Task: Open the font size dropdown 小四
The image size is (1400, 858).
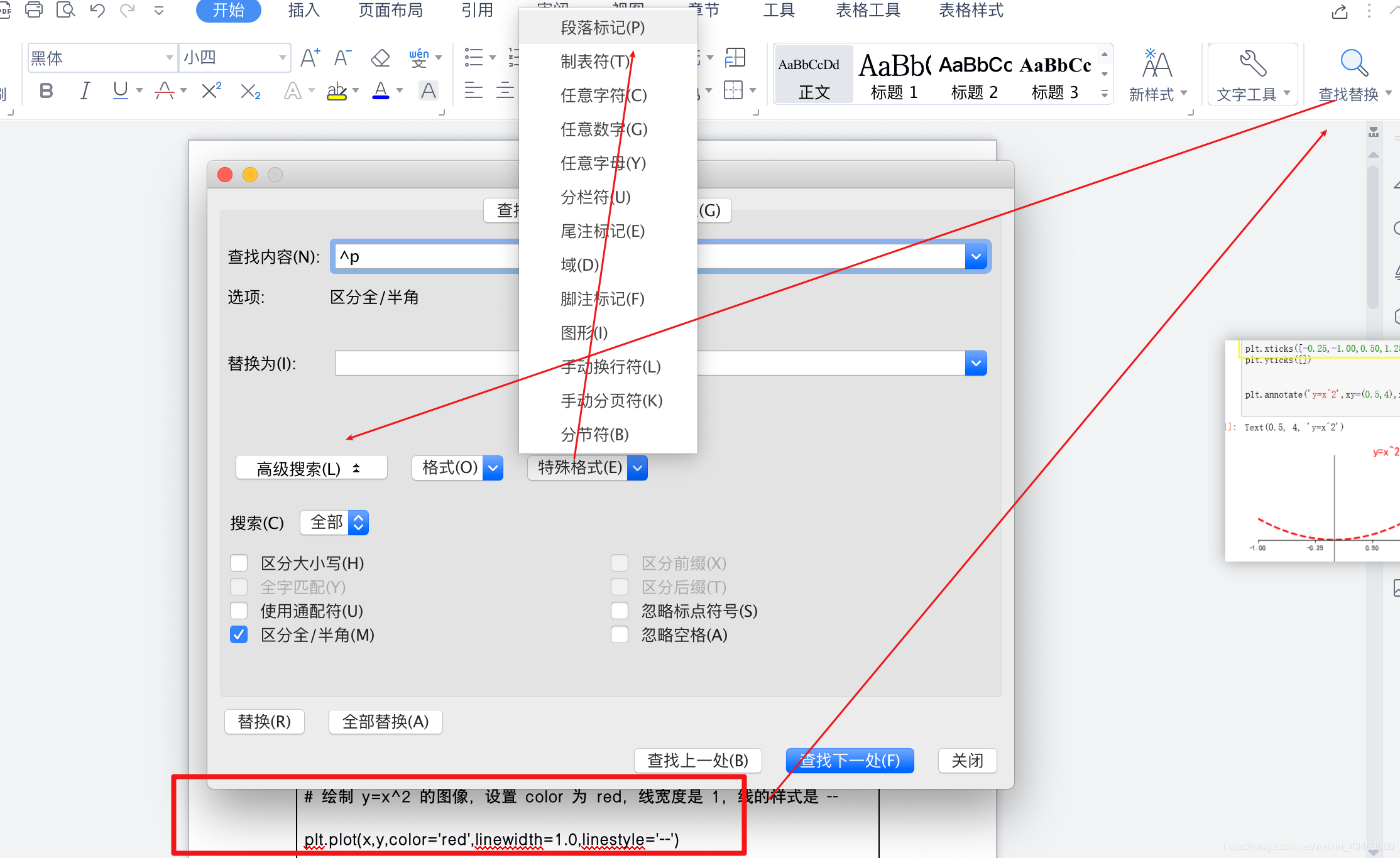Action: (282, 58)
